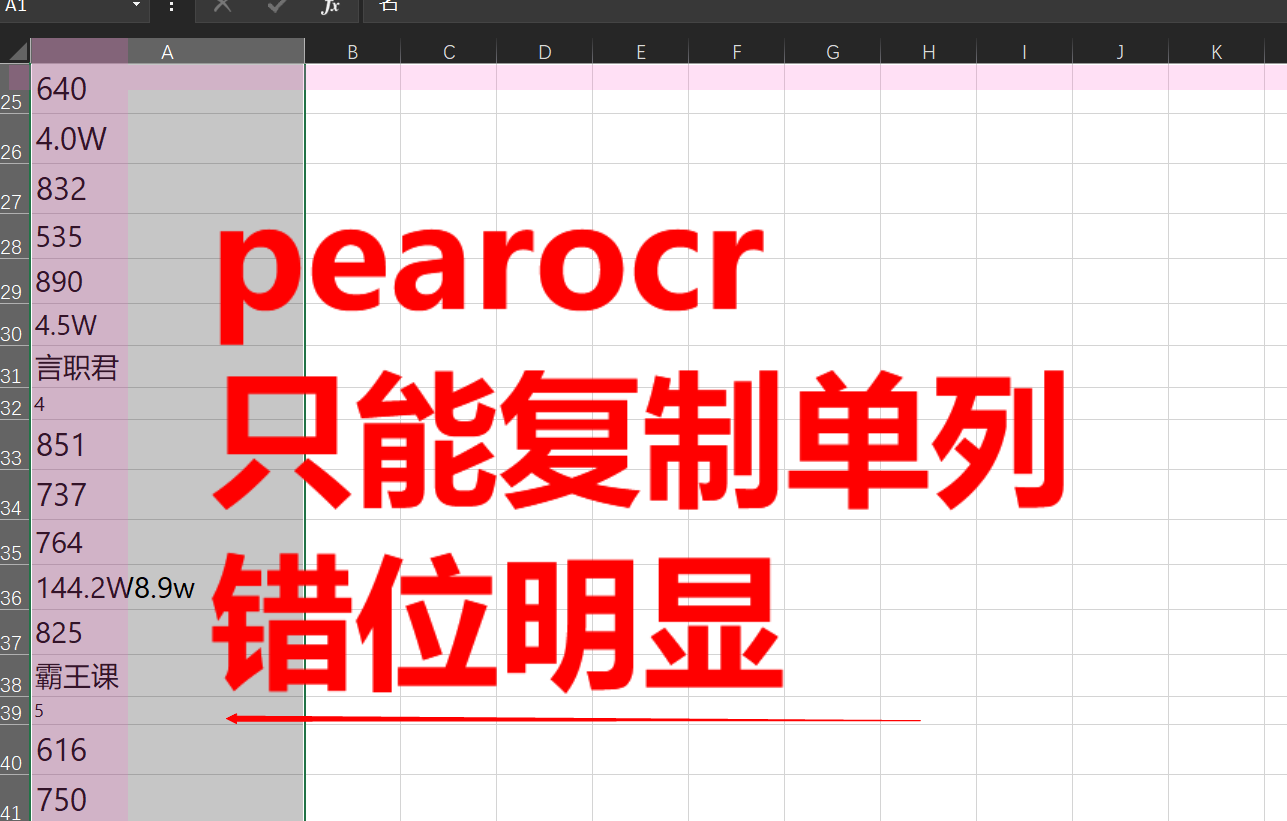Image resolution: width=1287 pixels, height=821 pixels.
Task: Select column K header
Action: [1217, 52]
